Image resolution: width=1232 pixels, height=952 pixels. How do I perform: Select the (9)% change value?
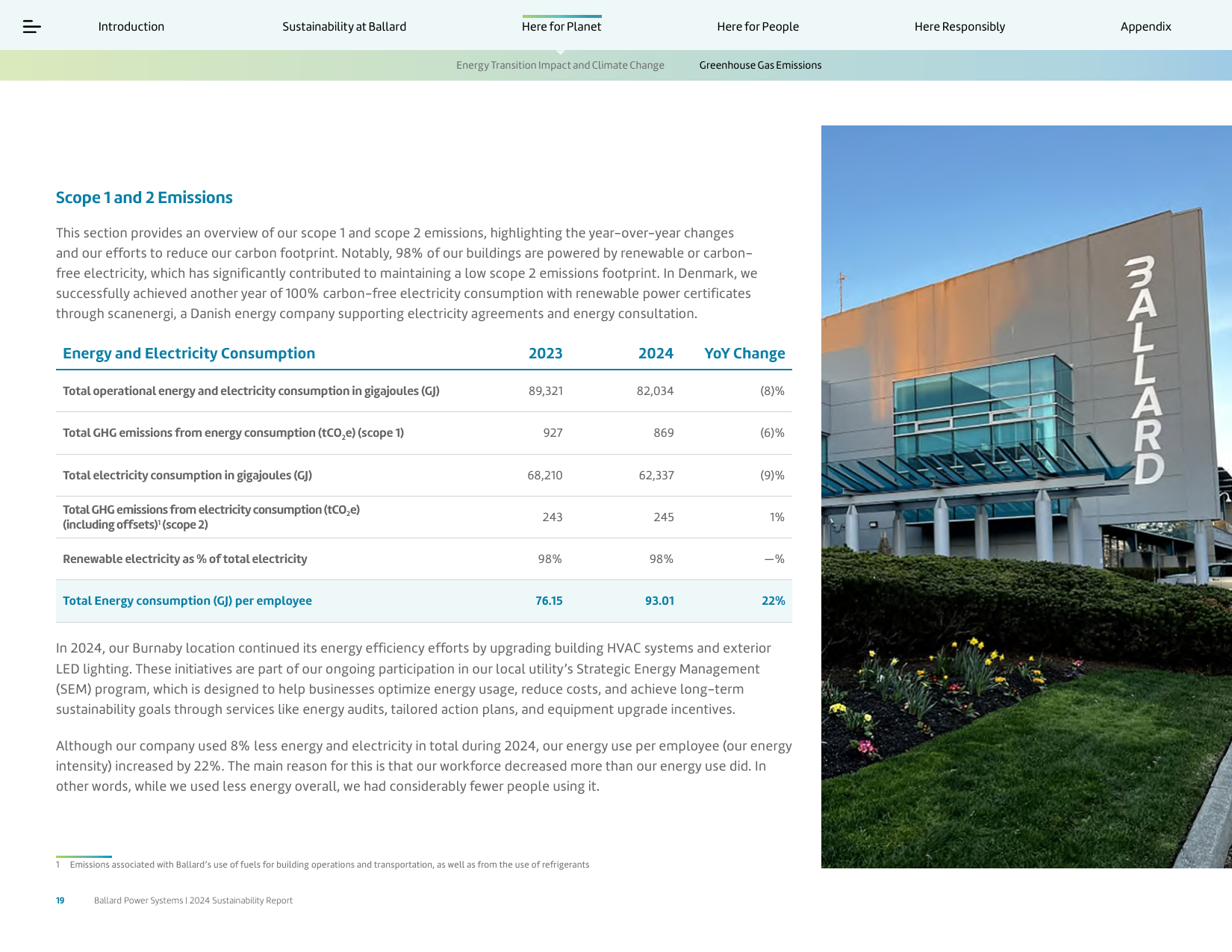click(772, 476)
